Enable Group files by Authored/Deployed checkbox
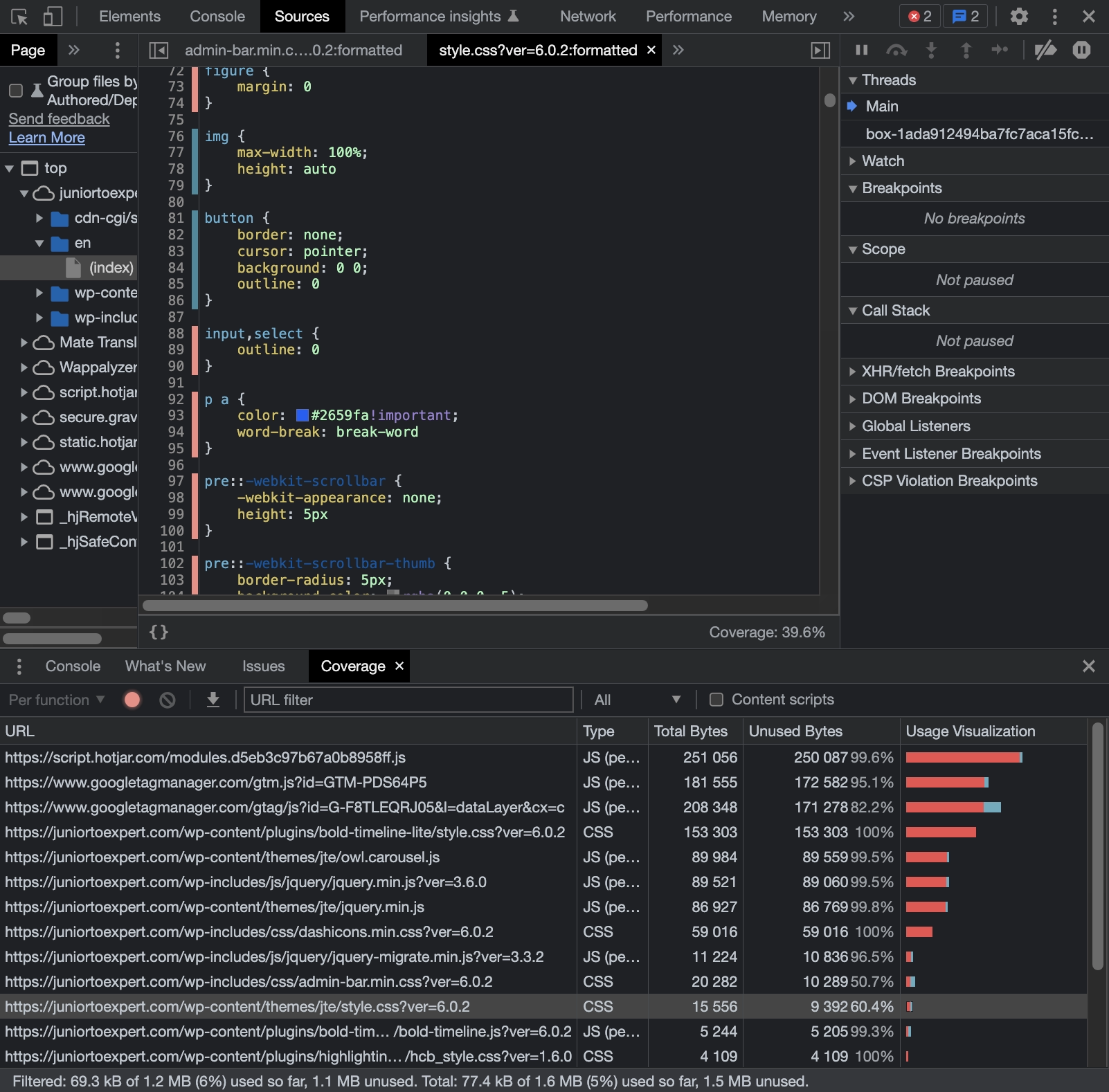The height and width of the screenshot is (1092, 1109). coord(16,91)
